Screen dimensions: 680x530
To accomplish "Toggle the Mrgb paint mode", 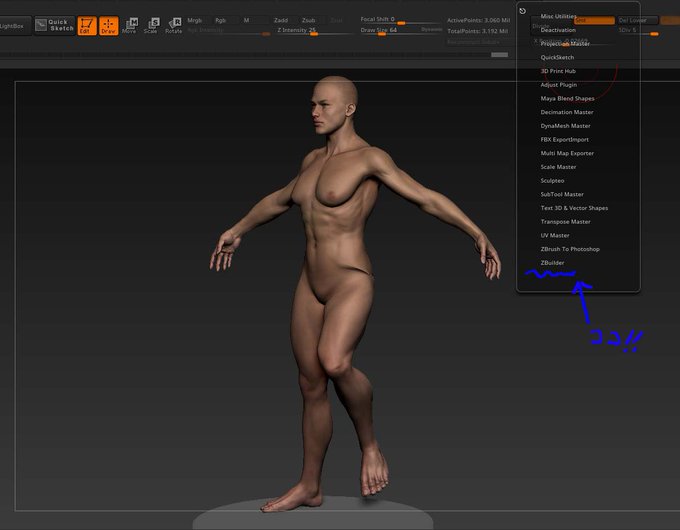I will (x=195, y=20).
